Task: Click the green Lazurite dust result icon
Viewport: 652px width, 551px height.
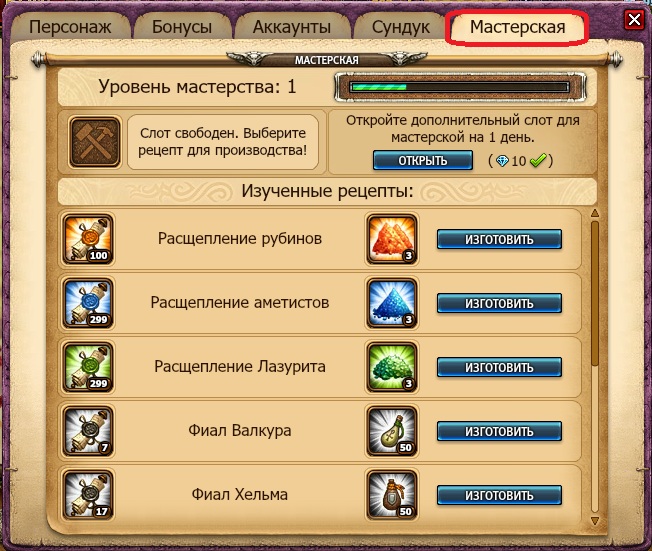Action: pyautogui.click(x=392, y=367)
